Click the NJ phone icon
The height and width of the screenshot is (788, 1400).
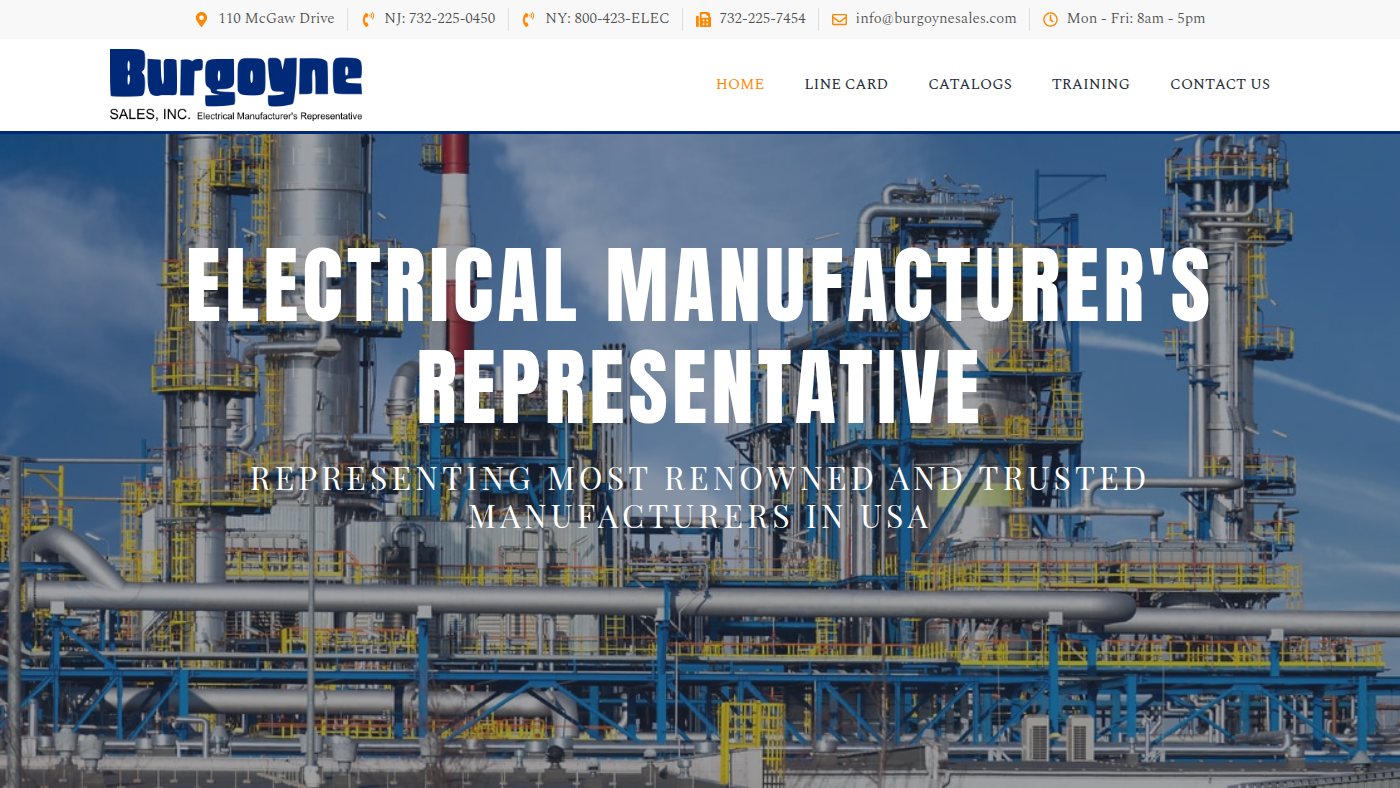[368, 19]
